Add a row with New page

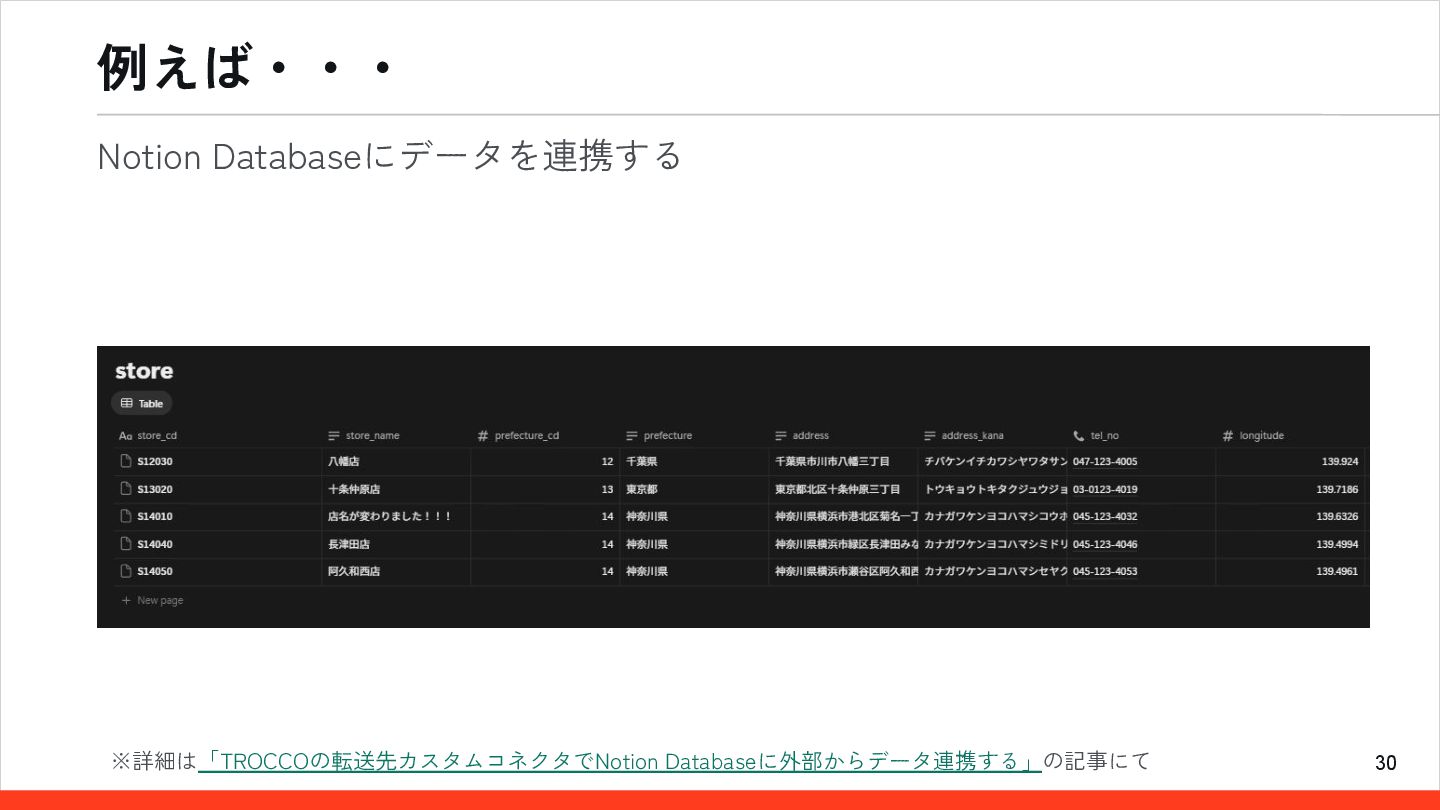[152, 600]
